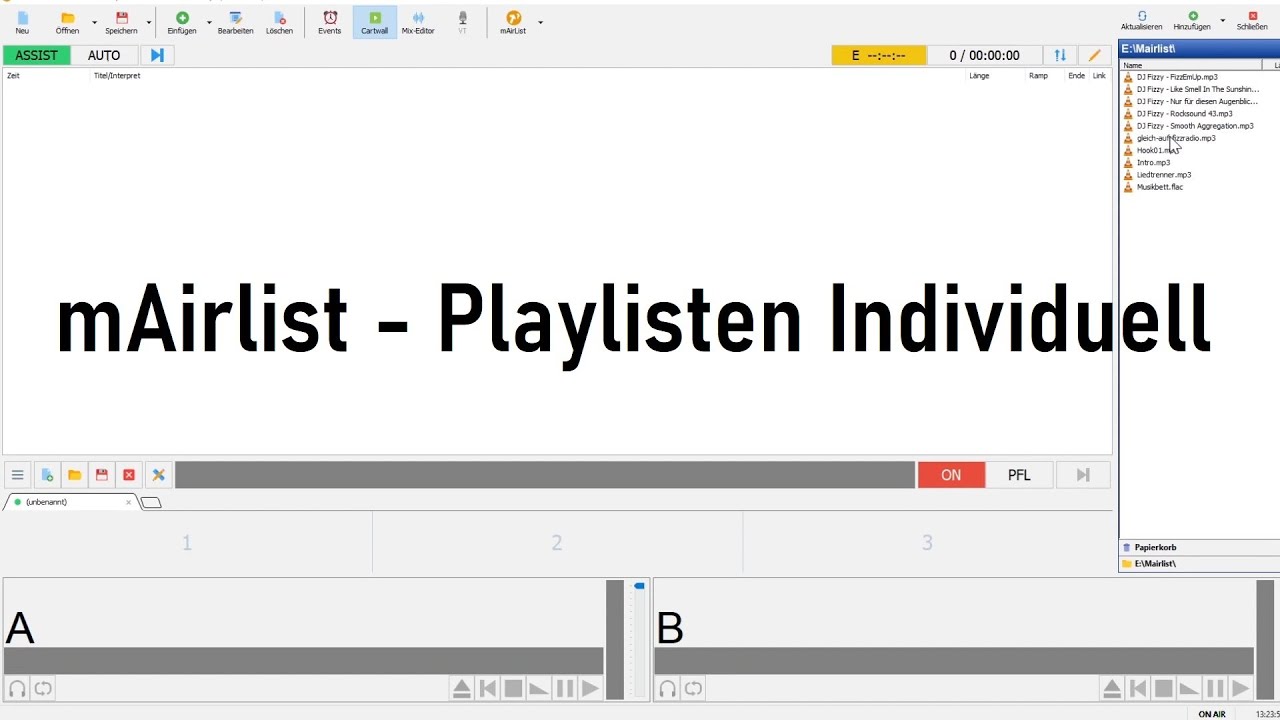Select the (unbenannt) cartwall tab
This screenshot has width=1280, height=720.
(68, 502)
